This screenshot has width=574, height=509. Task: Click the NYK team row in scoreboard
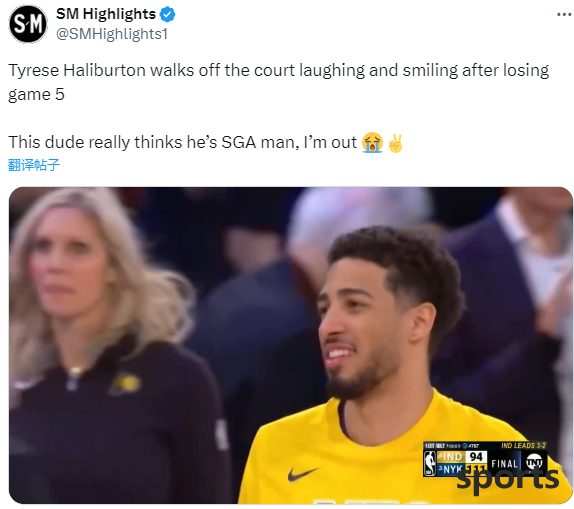pos(462,468)
